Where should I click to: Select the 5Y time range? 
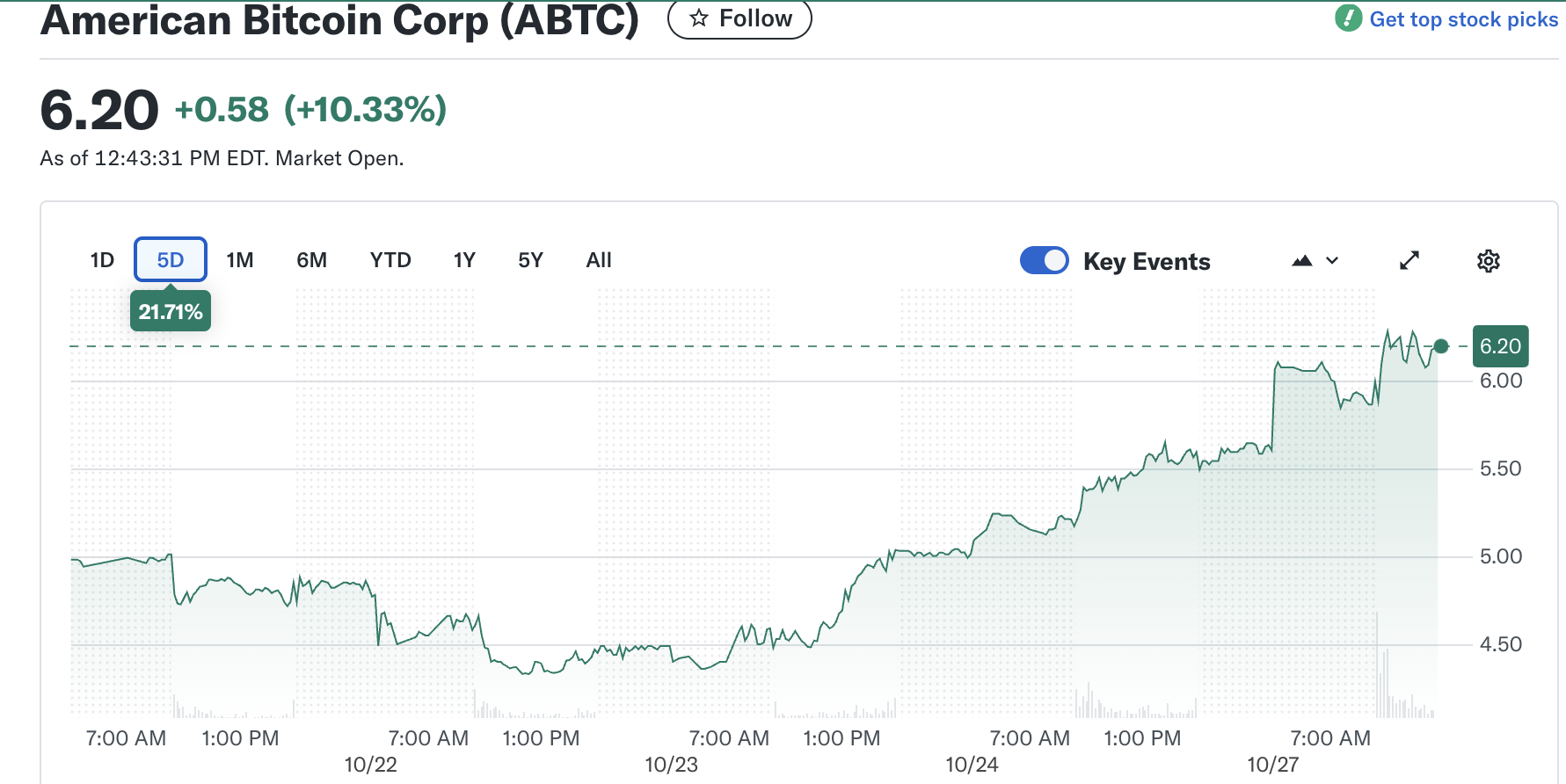(530, 260)
